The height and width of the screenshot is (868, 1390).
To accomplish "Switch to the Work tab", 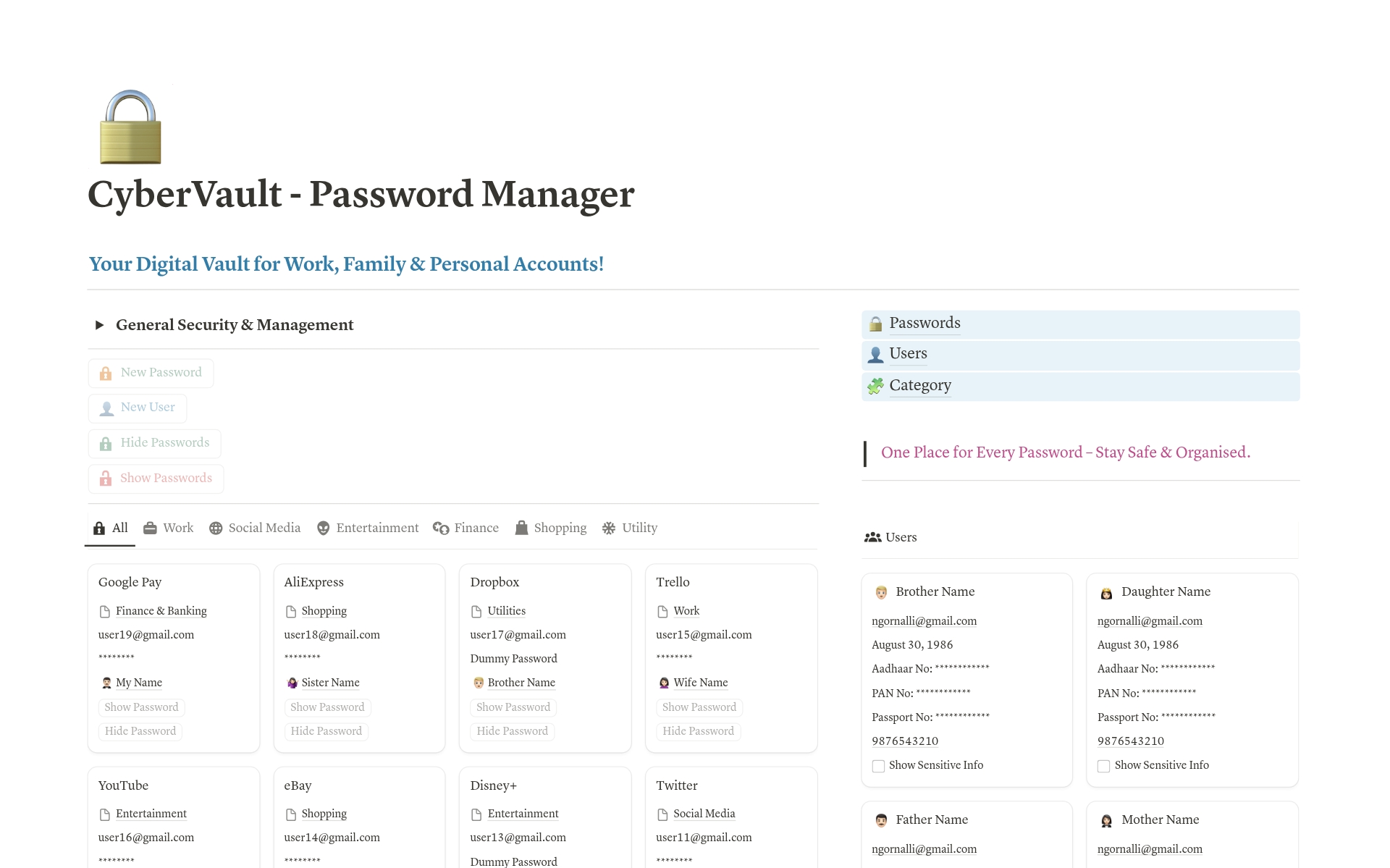I will pyautogui.click(x=169, y=528).
